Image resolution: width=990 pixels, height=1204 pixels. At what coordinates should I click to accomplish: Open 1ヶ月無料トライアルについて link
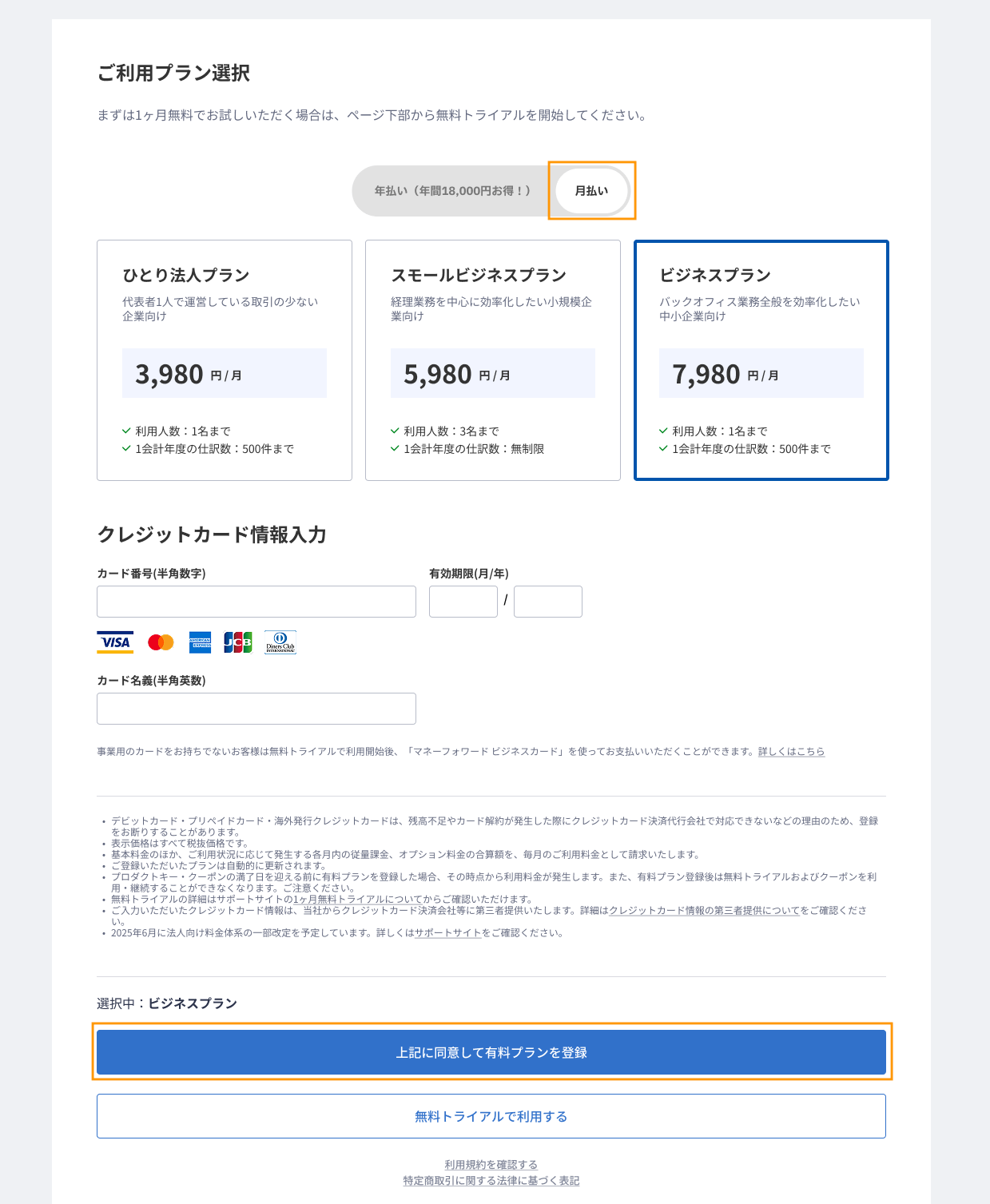[x=357, y=899]
